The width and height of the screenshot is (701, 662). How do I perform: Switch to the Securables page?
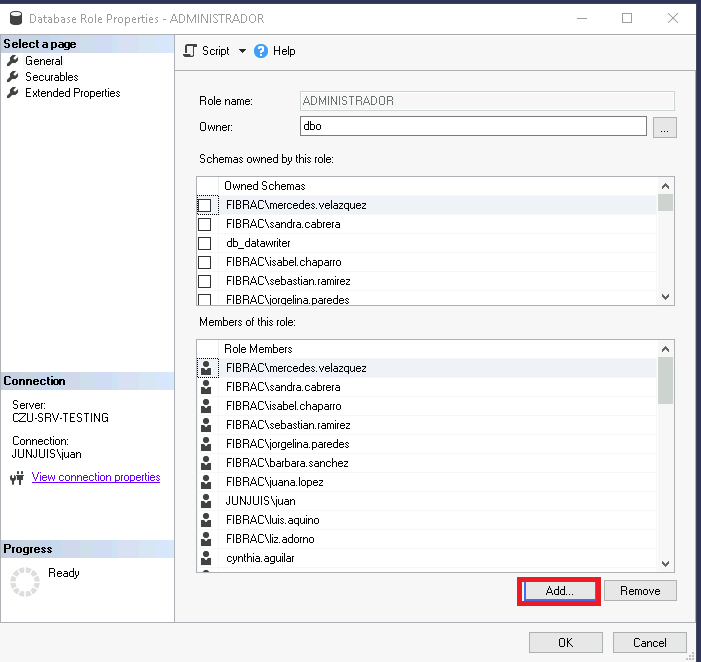(52, 77)
